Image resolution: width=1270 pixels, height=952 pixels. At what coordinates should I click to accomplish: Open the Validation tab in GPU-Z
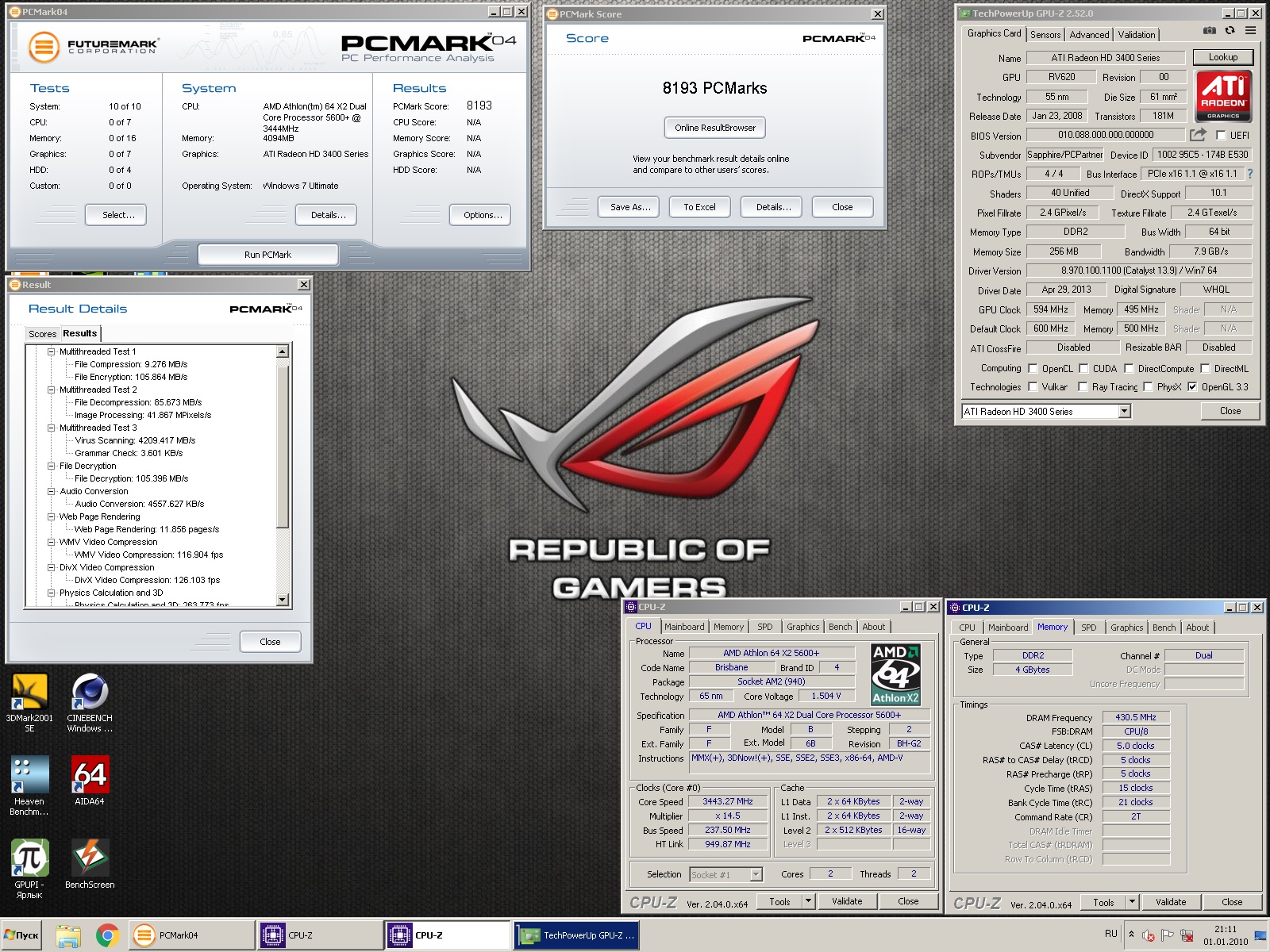pyautogui.click(x=1137, y=35)
